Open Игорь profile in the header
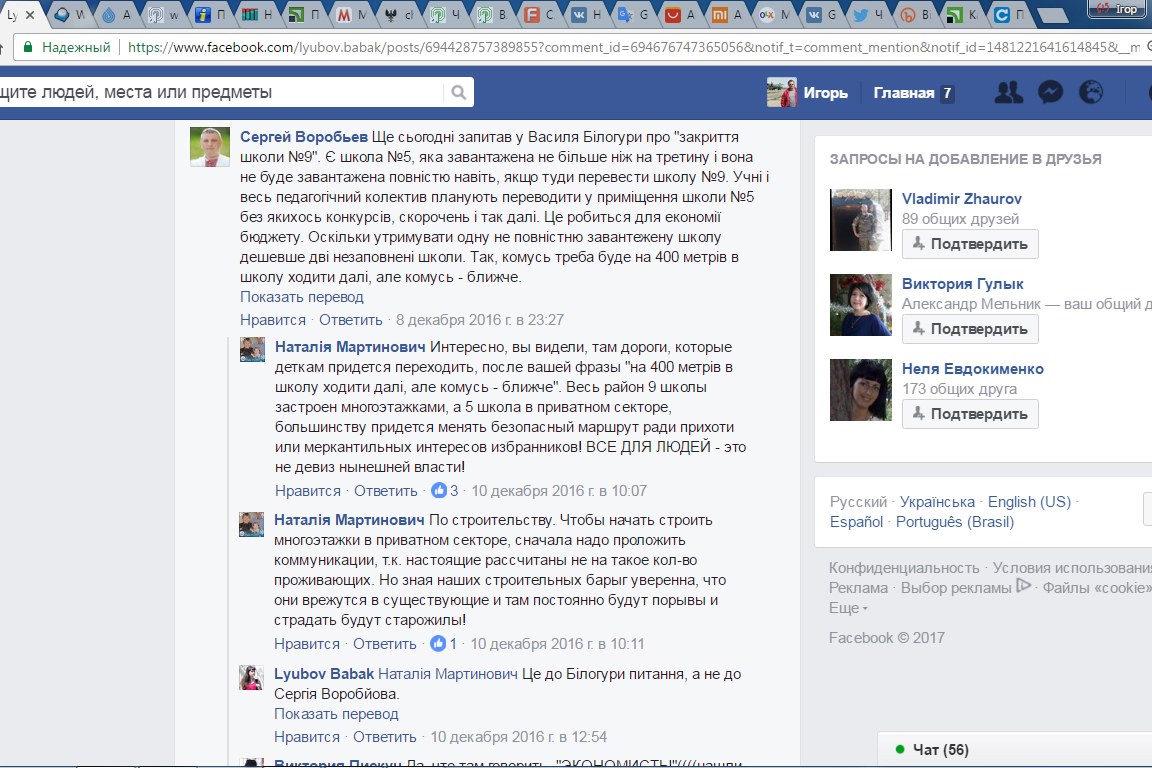1152x768 pixels. tap(808, 93)
